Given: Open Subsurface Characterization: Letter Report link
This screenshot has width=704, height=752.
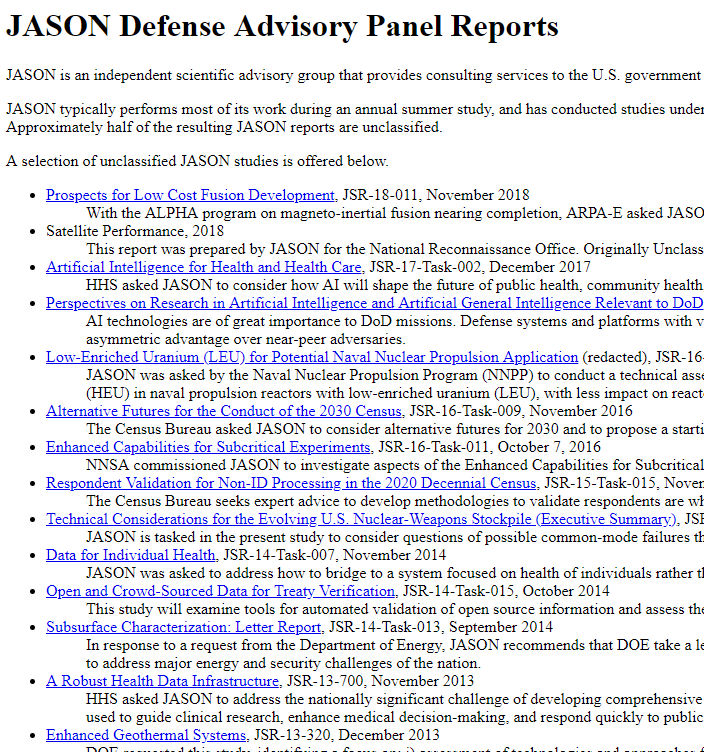Looking at the screenshot, I should [x=184, y=627].
